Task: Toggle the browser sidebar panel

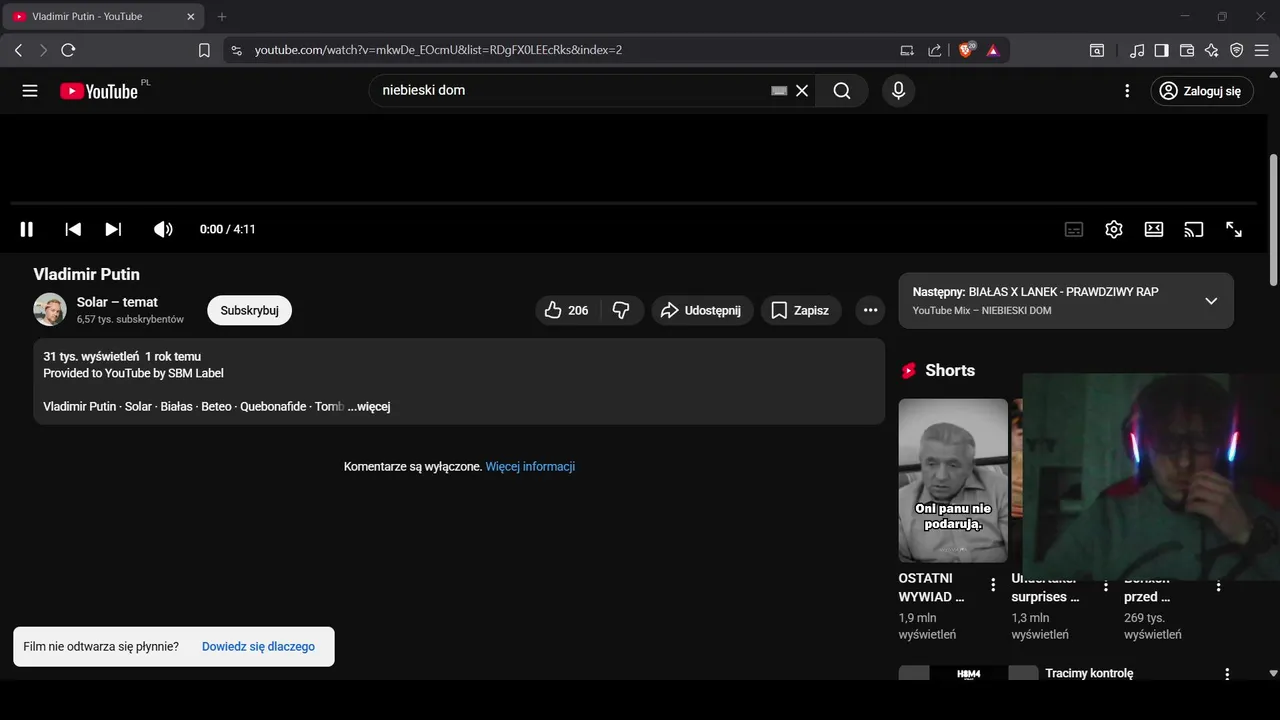Action: (1161, 50)
